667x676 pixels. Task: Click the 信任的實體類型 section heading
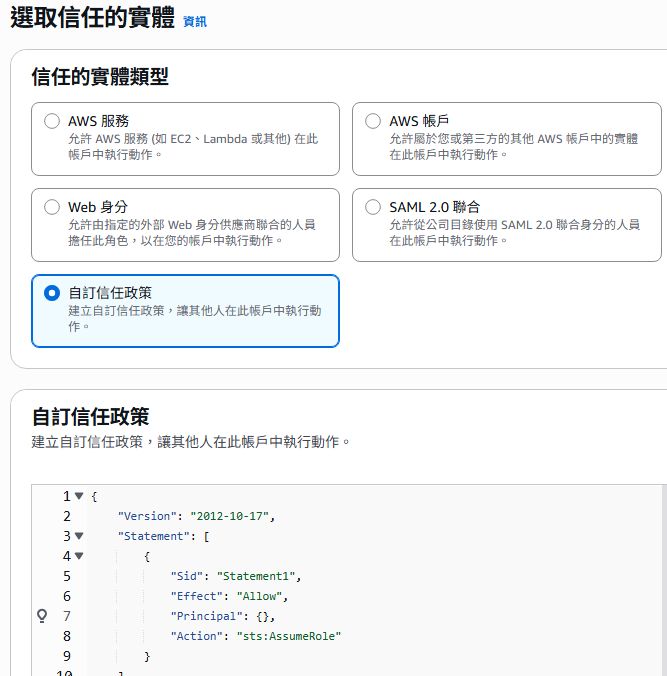[x=100, y=77]
